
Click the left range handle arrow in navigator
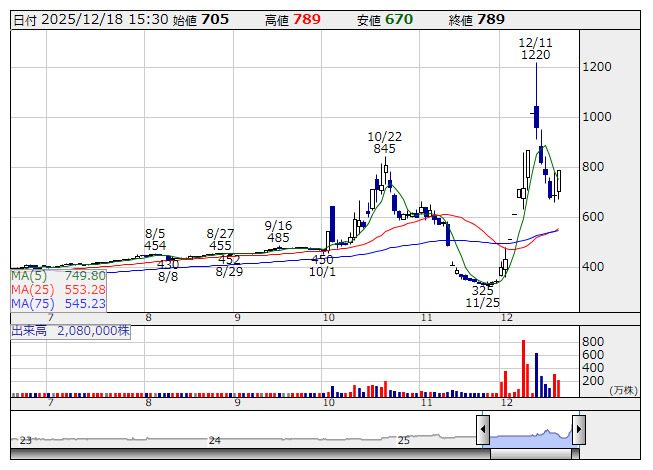tap(483, 430)
